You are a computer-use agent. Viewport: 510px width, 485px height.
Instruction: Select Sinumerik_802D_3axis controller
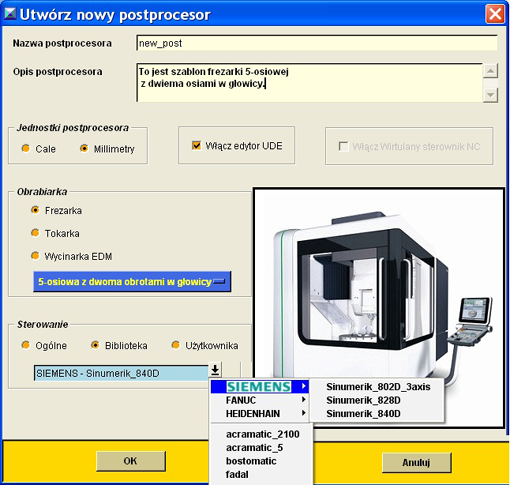click(378, 387)
